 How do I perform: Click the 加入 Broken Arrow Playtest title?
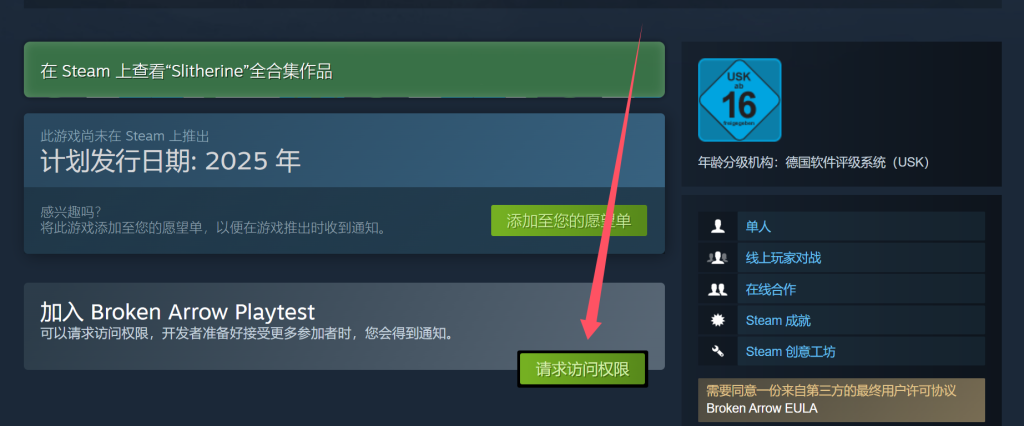point(177,311)
